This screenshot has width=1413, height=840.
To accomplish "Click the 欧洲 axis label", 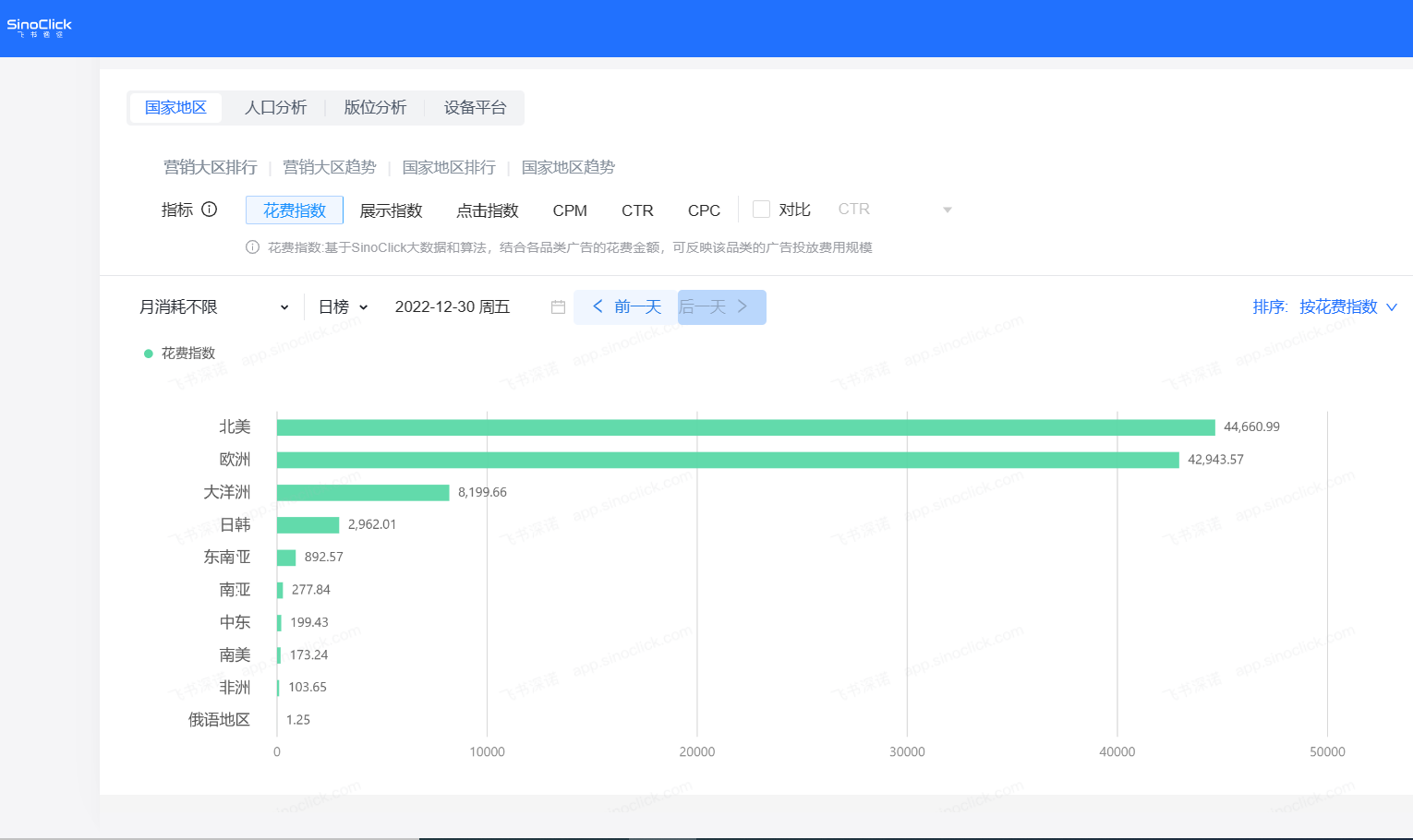I will pyautogui.click(x=235, y=459).
